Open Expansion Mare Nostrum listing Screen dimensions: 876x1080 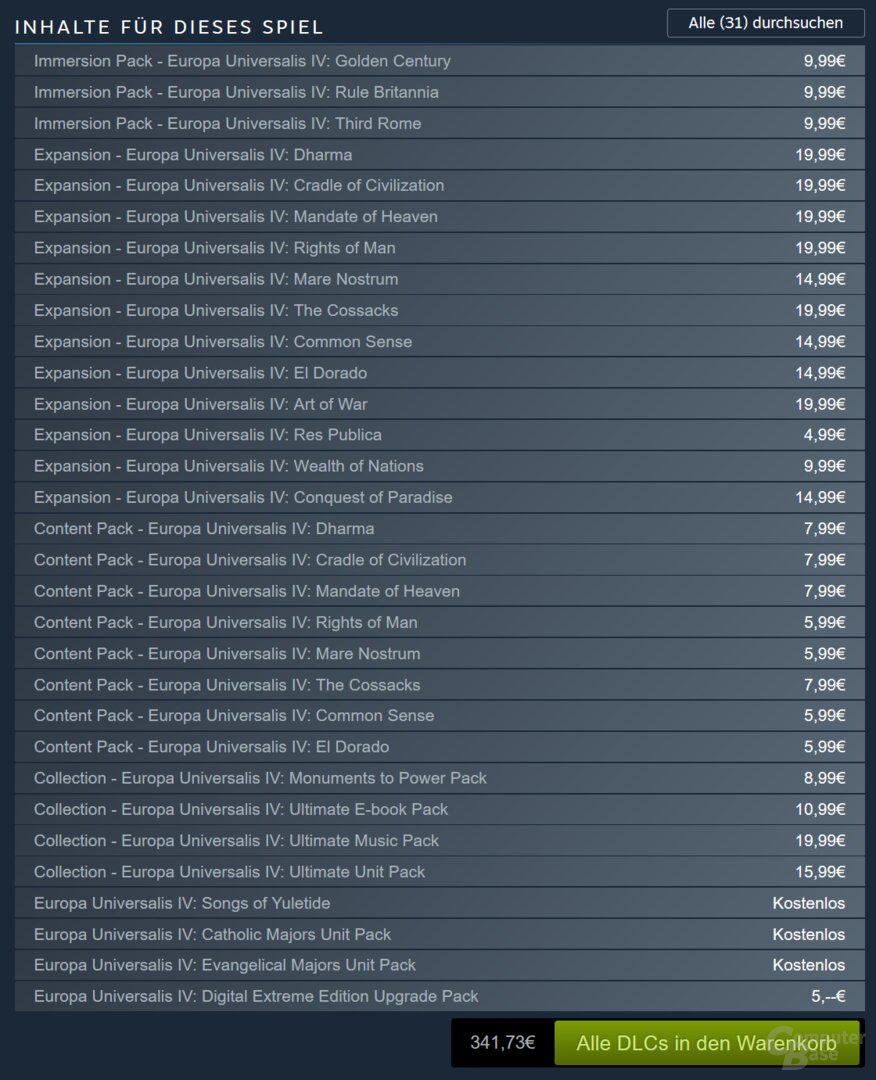pos(439,279)
